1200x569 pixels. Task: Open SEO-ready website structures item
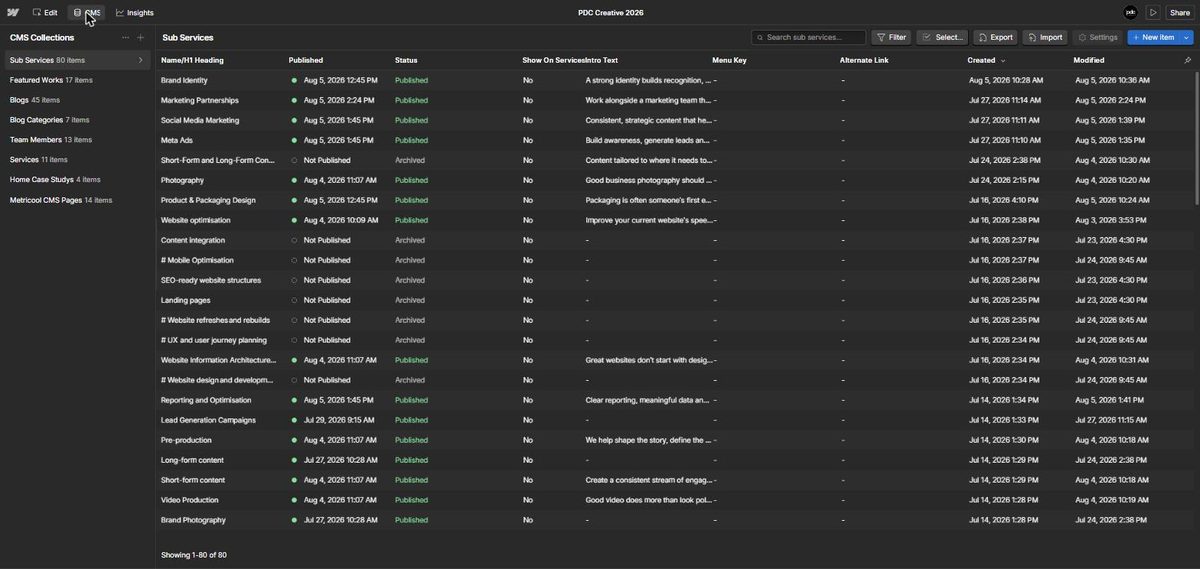click(x=211, y=280)
